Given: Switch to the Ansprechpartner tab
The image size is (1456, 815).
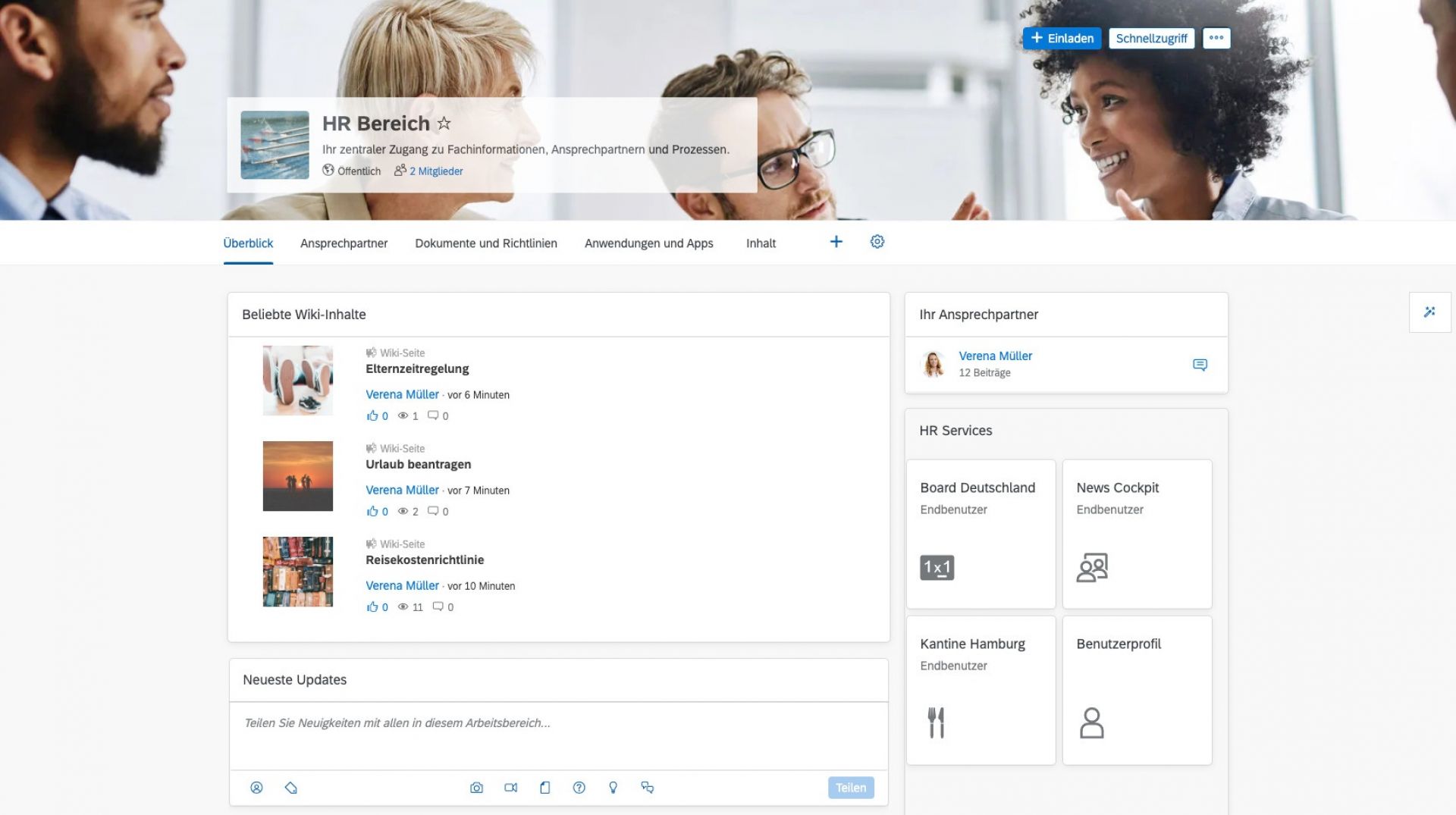Looking at the screenshot, I should tap(344, 243).
